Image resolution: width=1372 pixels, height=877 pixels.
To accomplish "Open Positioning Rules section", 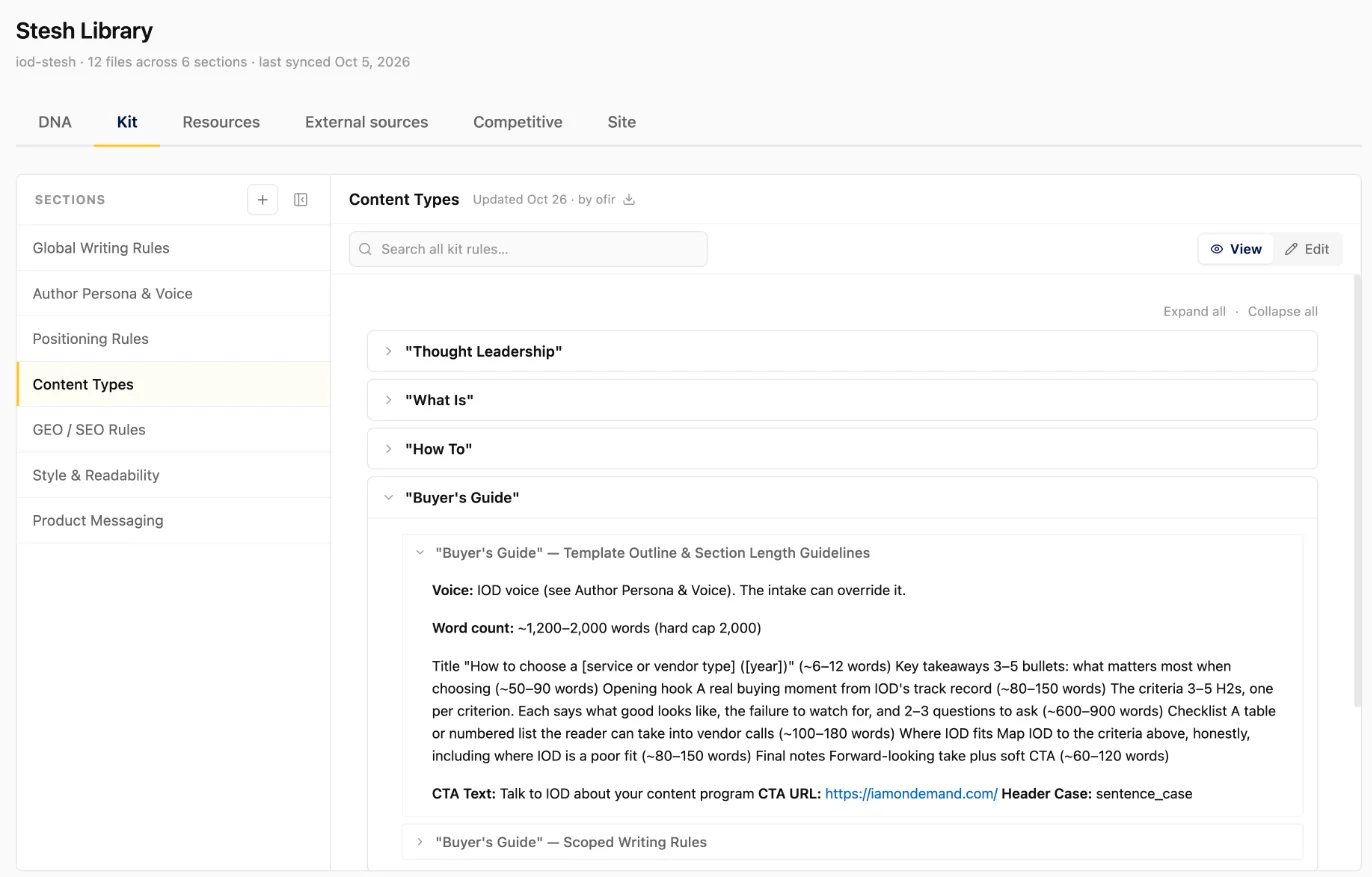I will point(173,339).
